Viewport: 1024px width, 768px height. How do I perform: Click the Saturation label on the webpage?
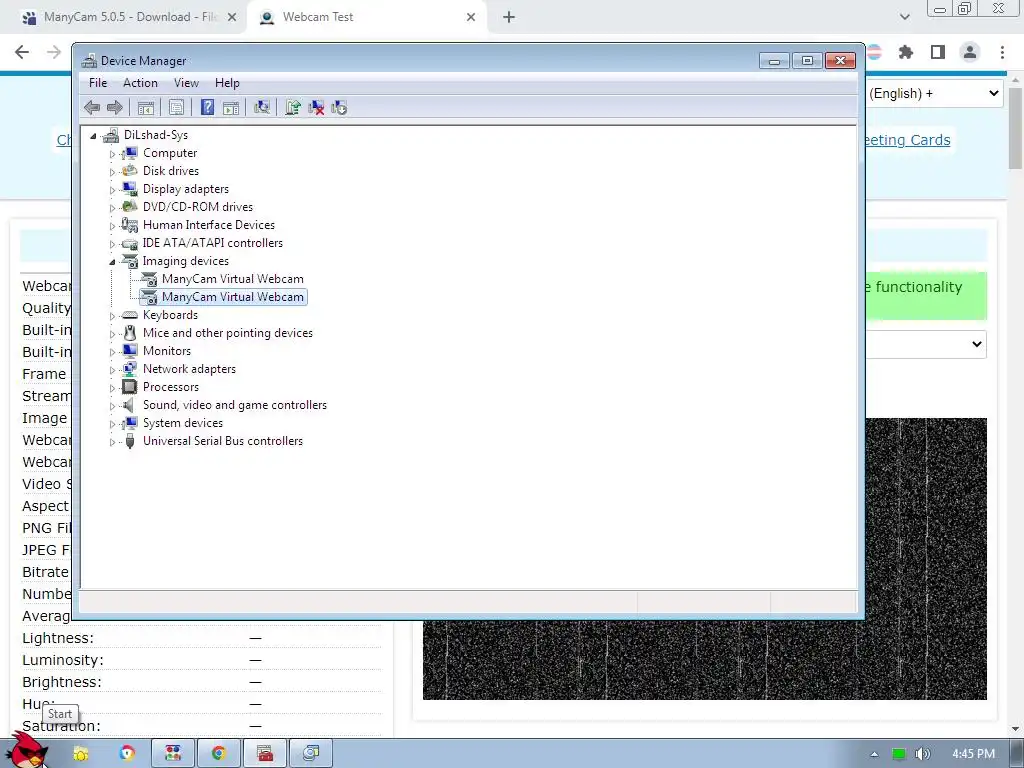point(61,726)
